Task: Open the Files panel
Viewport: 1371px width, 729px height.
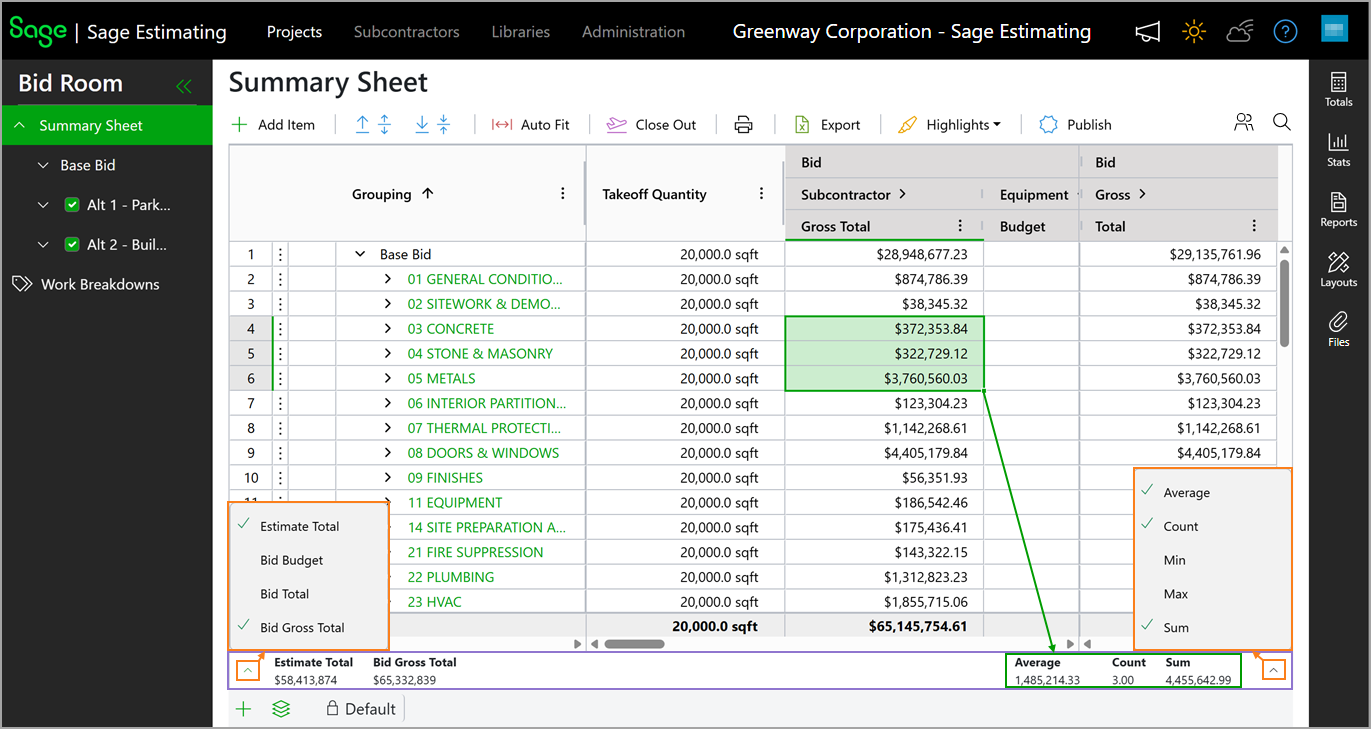Action: [1338, 329]
